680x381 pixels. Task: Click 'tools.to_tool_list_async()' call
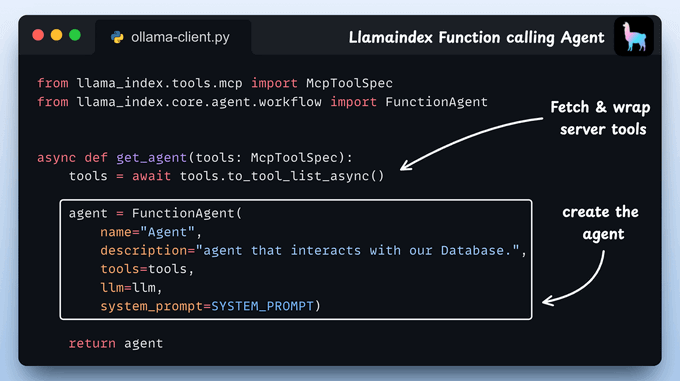tap(282, 176)
